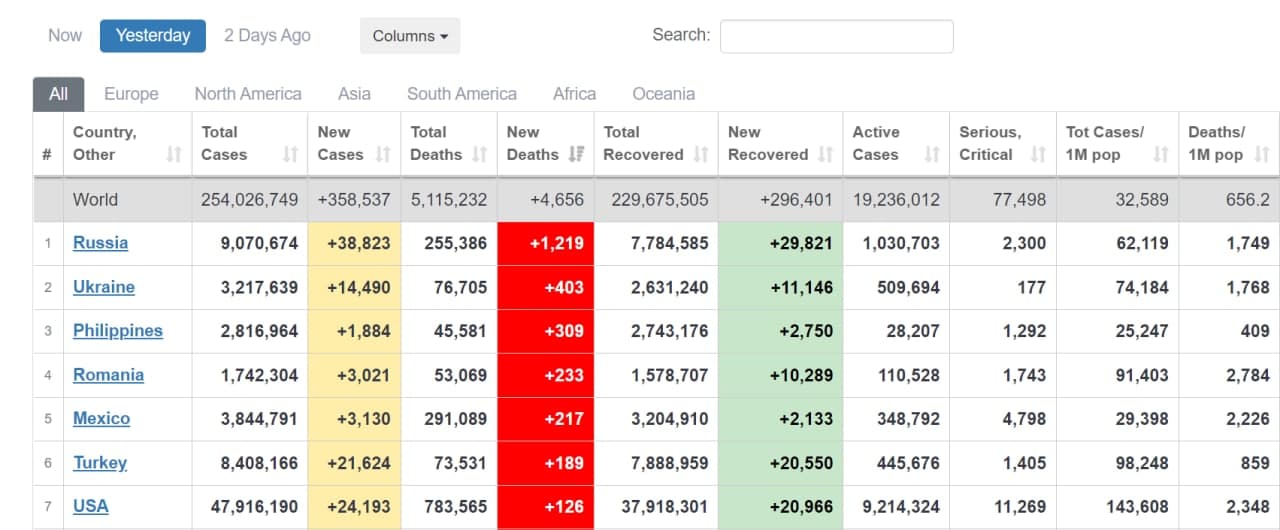
Task: Sort by Country column sort icon
Action: (x=174, y=155)
